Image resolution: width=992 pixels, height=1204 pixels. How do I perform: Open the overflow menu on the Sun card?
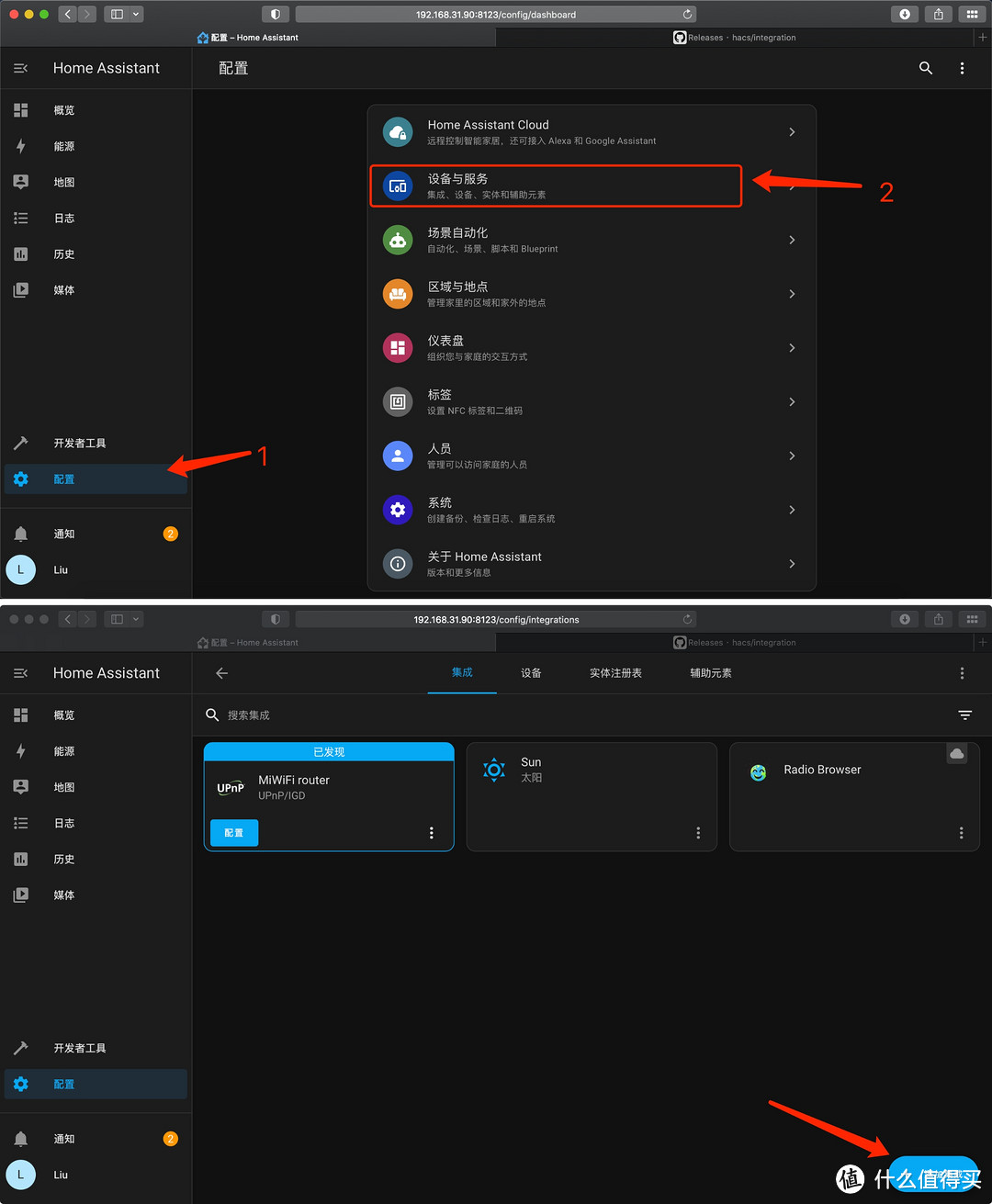698,833
